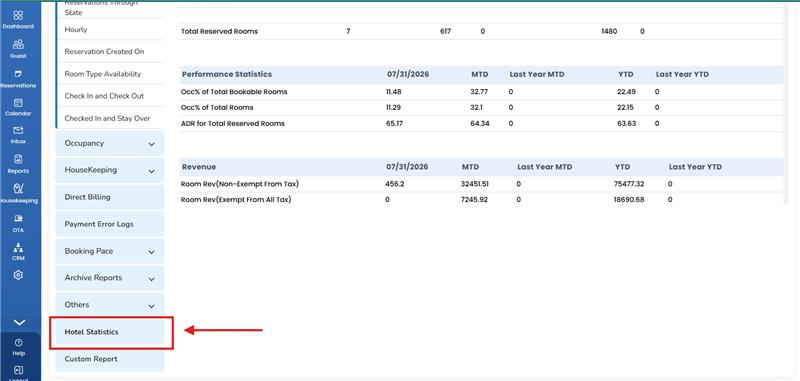The height and width of the screenshot is (381, 800).
Task: Open the Inbox mail icon
Action: (18, 131)
